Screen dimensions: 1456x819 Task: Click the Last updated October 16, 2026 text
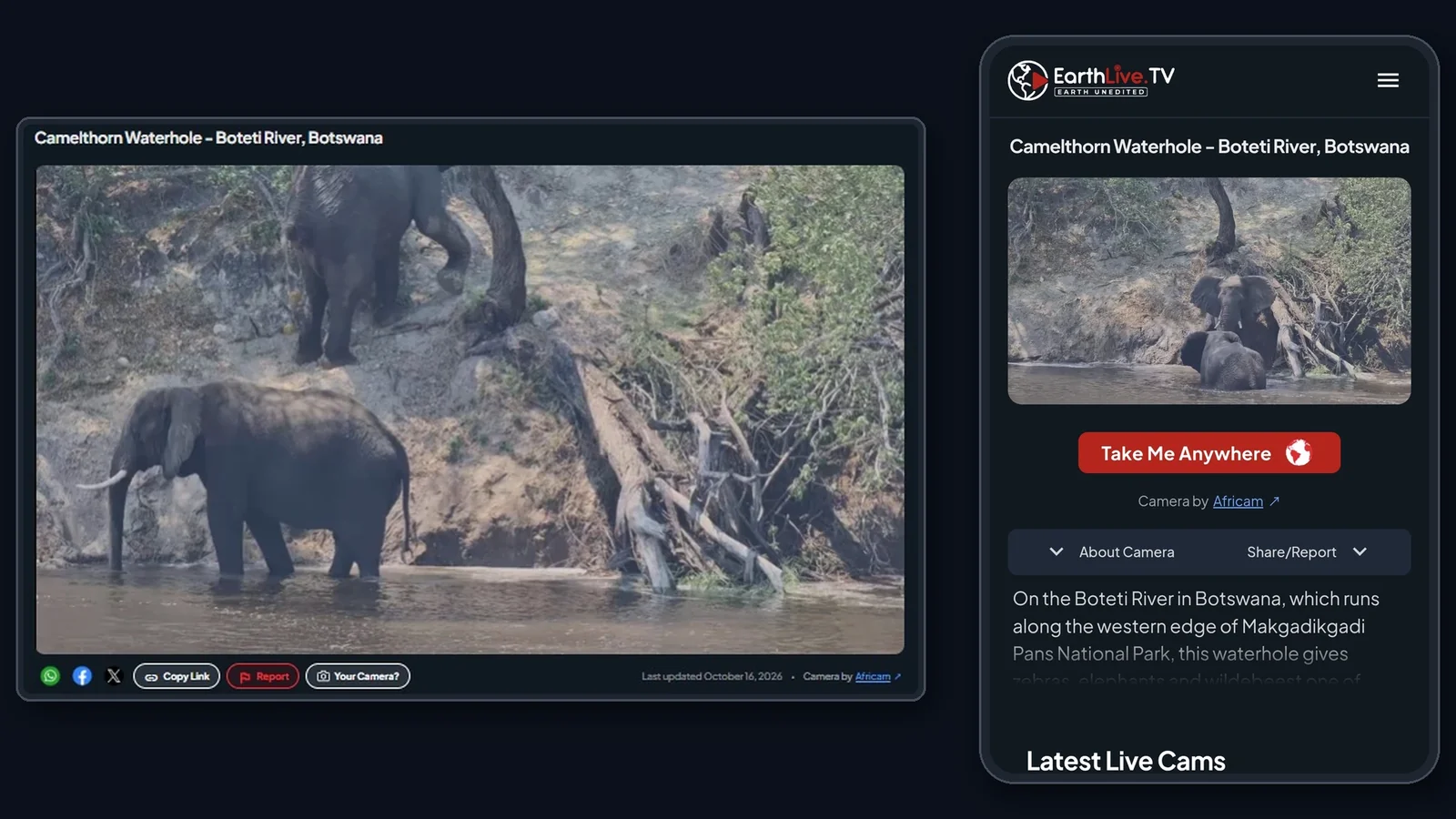(712, 676)
